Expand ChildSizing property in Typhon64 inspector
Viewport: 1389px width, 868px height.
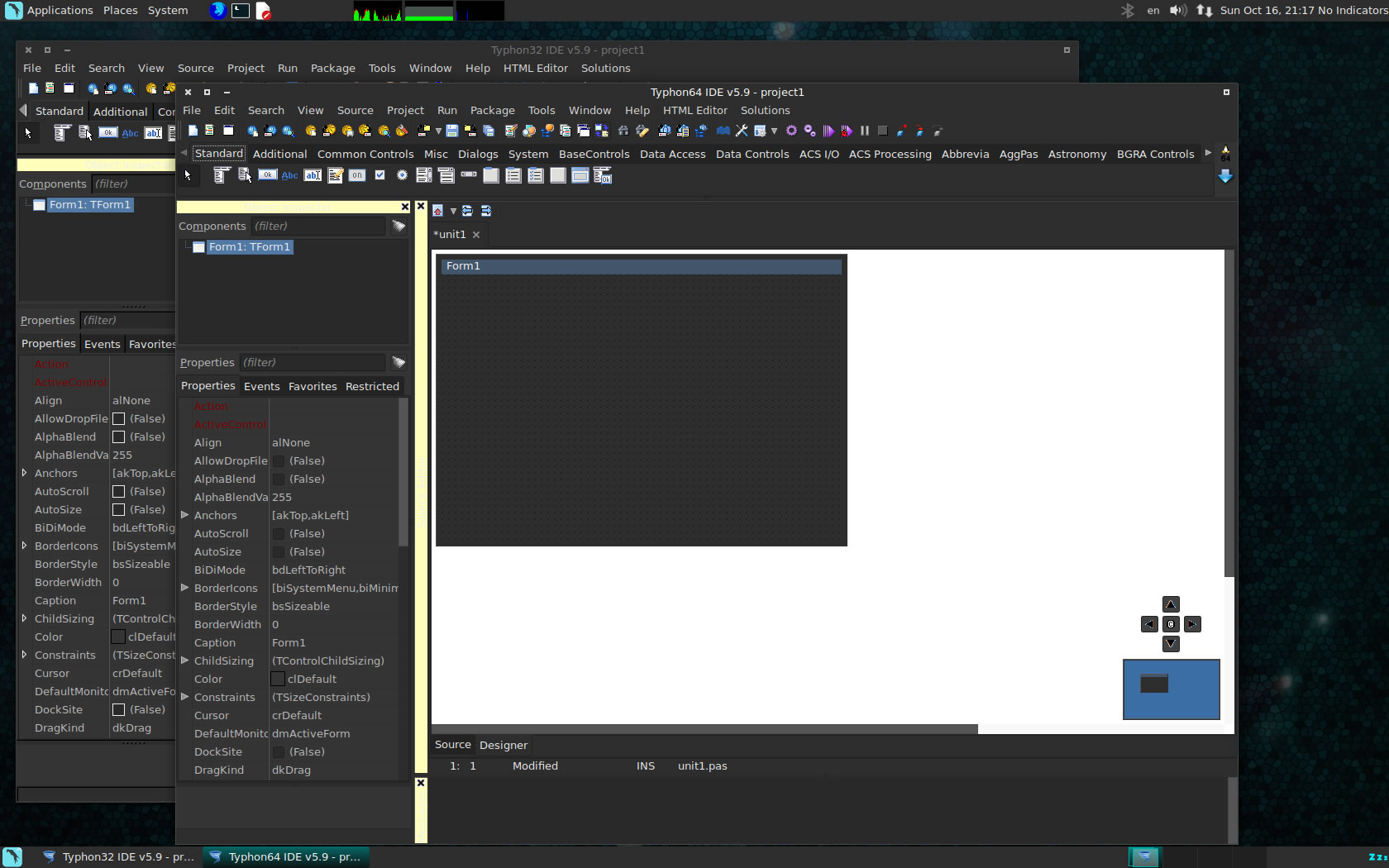(185, 661)
